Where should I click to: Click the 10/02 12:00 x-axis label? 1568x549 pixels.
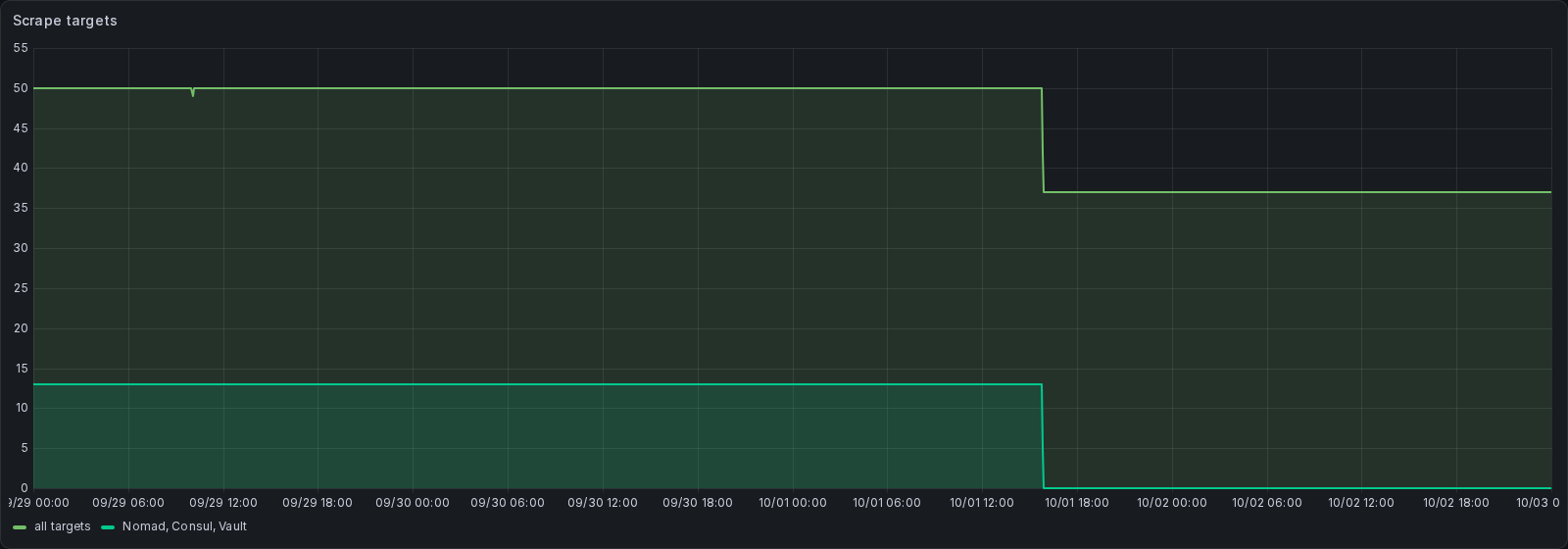pos(1361,503)
